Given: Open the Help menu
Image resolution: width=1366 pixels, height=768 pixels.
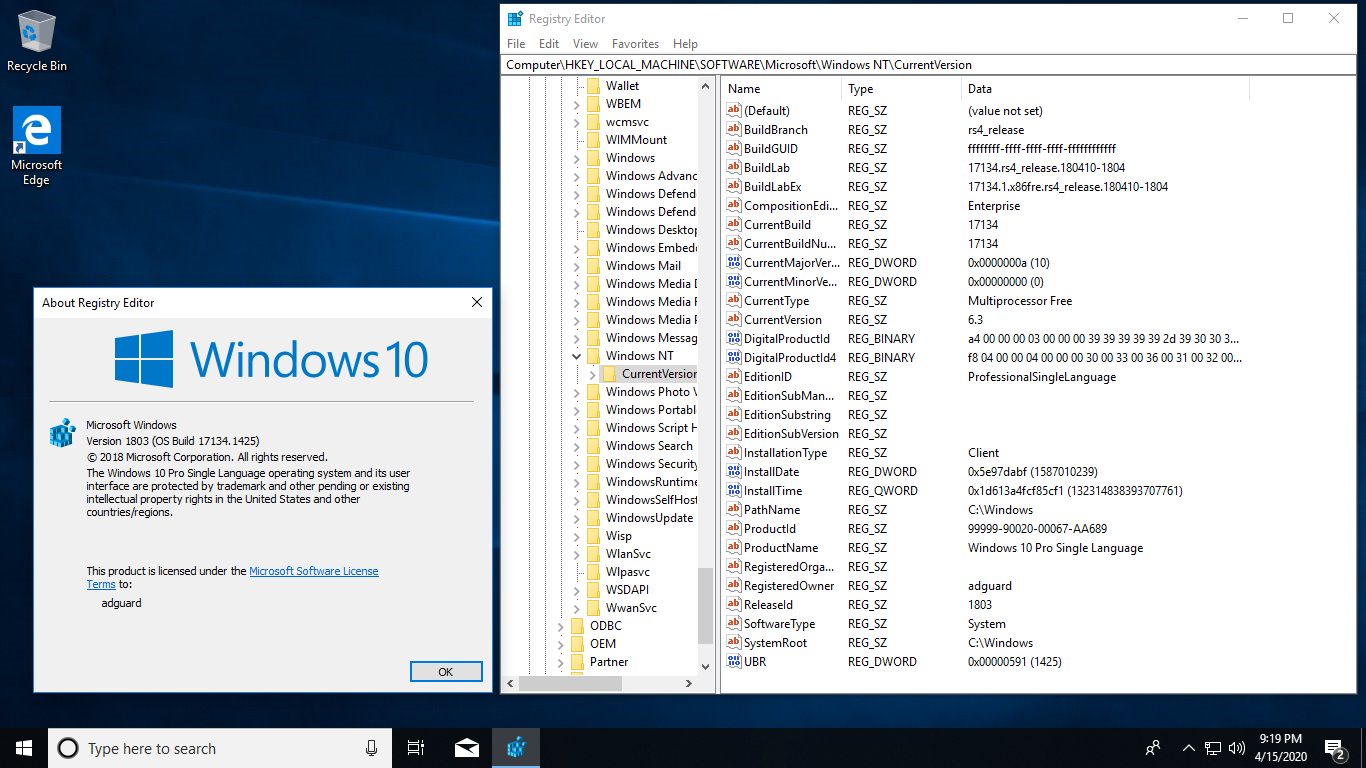Looking at the screenshot, I should click(685, 44).
